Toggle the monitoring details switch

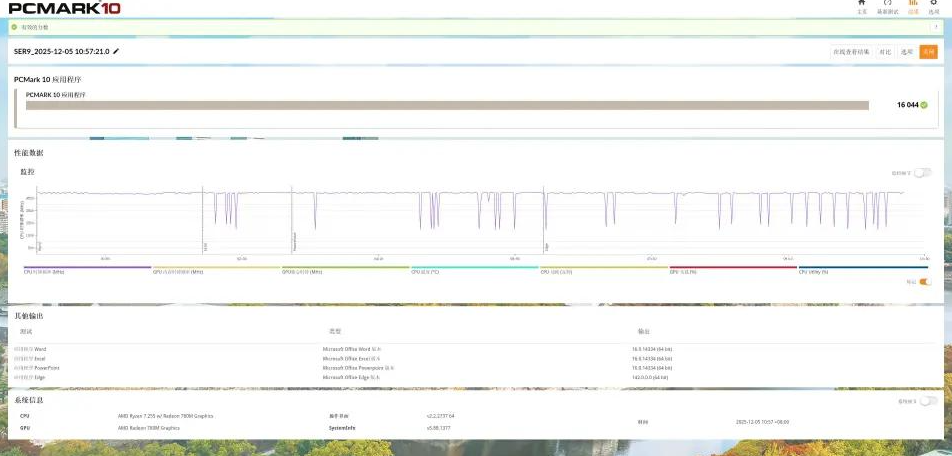click(x=921, y=172)
